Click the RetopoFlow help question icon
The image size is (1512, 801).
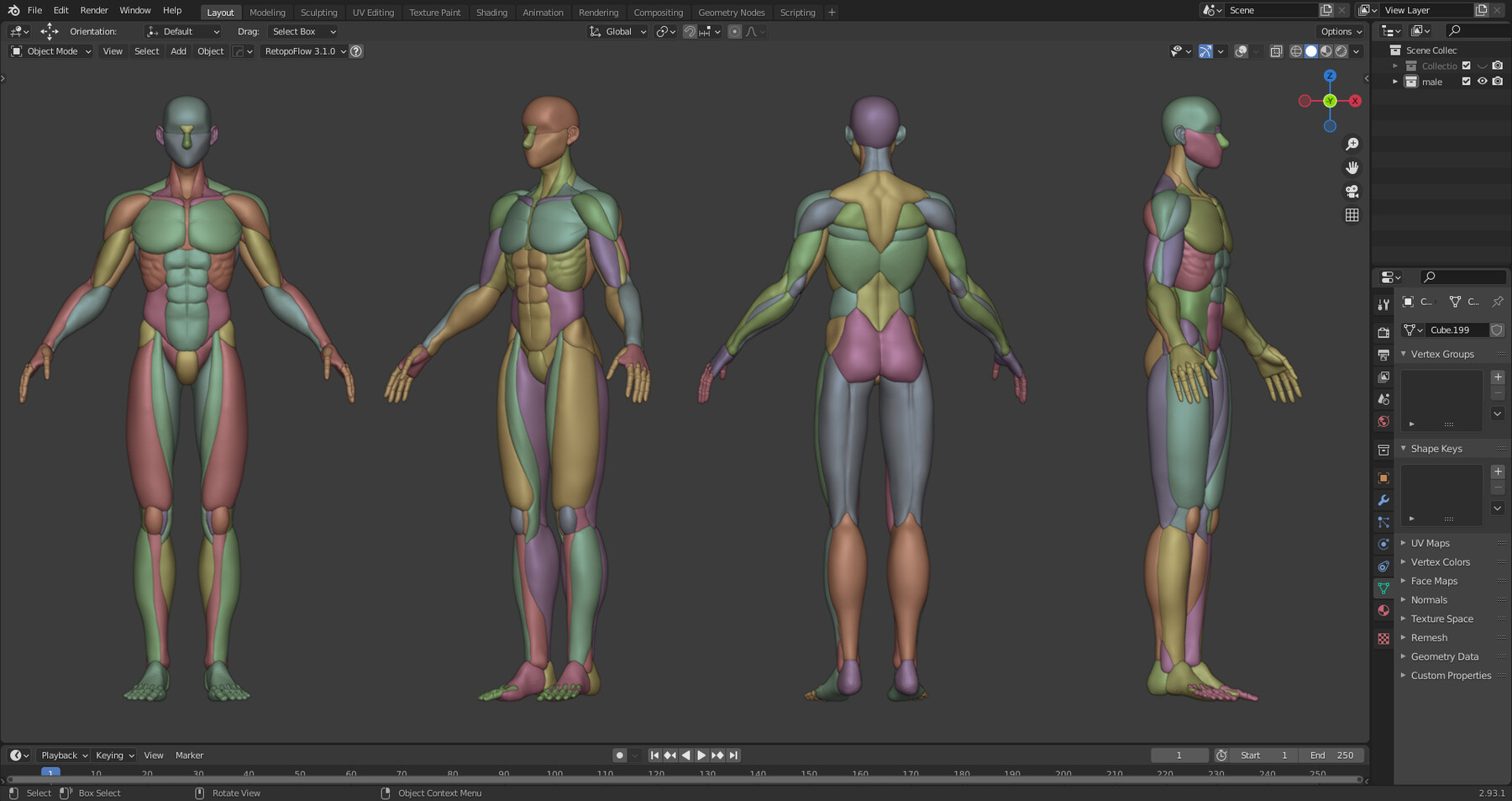click(x=356, y=51)
